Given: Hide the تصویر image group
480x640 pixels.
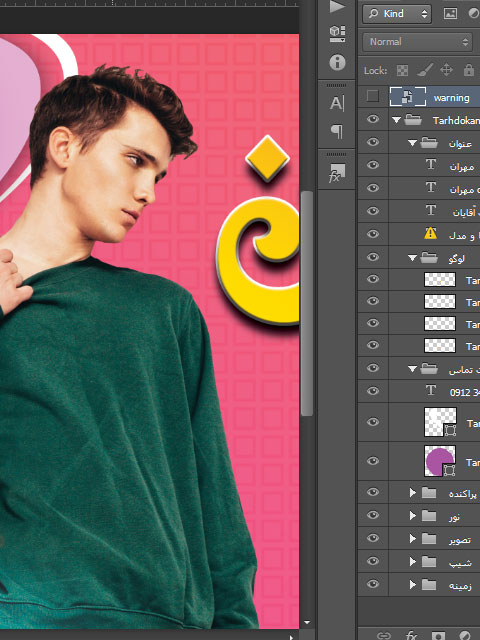Looking at the screenshot, I should click(x=373, y=538).
